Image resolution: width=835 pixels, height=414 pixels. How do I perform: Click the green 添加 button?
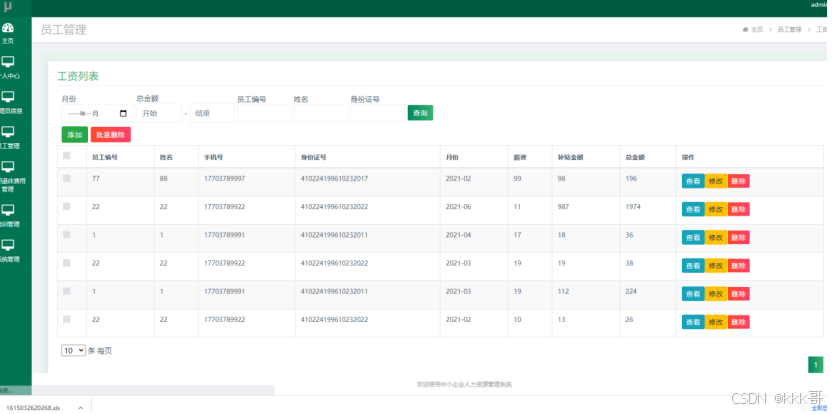pyautogui.click(x=75, y=135)
